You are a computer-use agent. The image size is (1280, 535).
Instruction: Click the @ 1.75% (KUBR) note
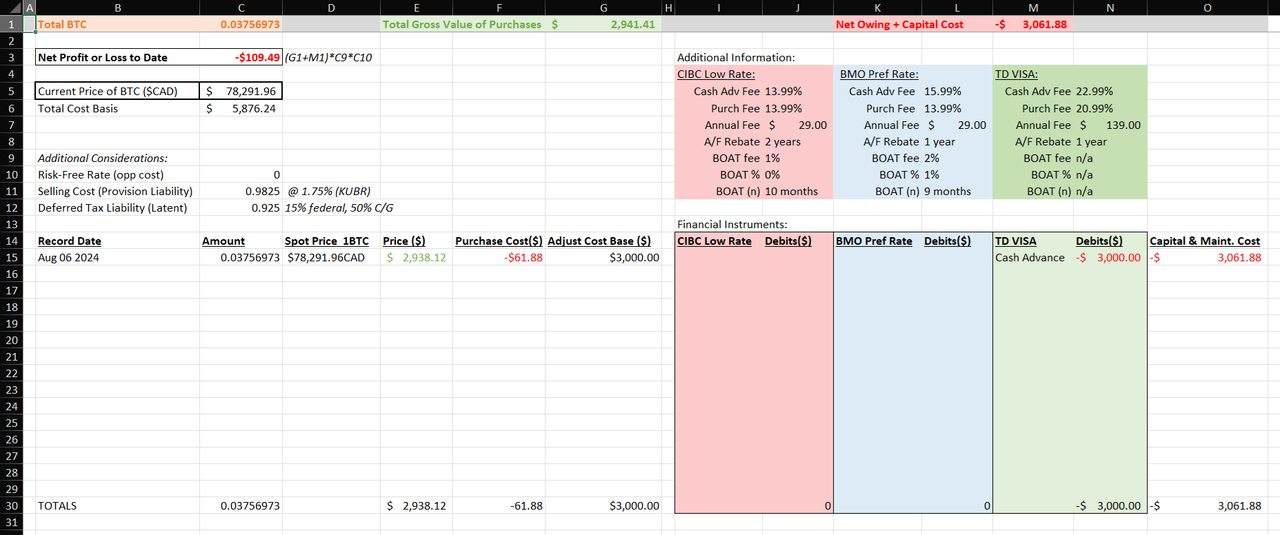[328, 191]
